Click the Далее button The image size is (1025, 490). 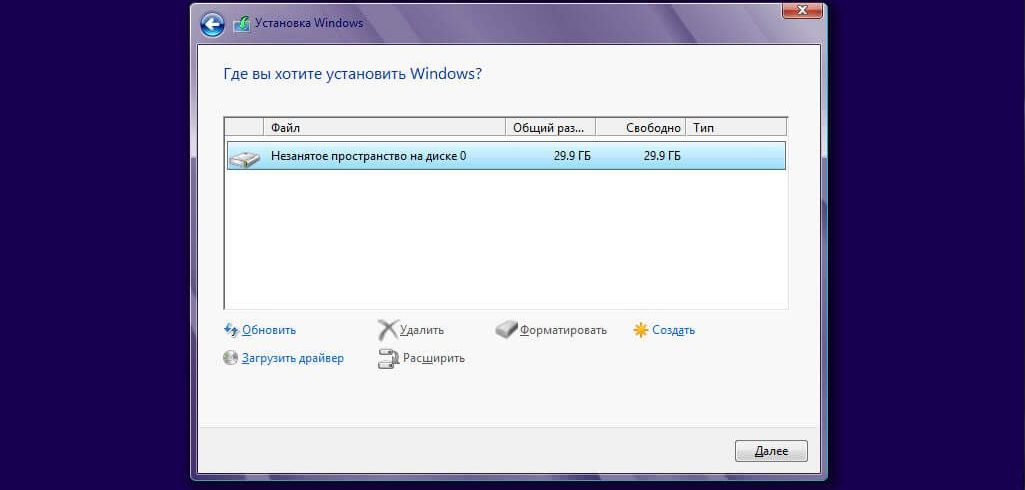coord(771,451)
